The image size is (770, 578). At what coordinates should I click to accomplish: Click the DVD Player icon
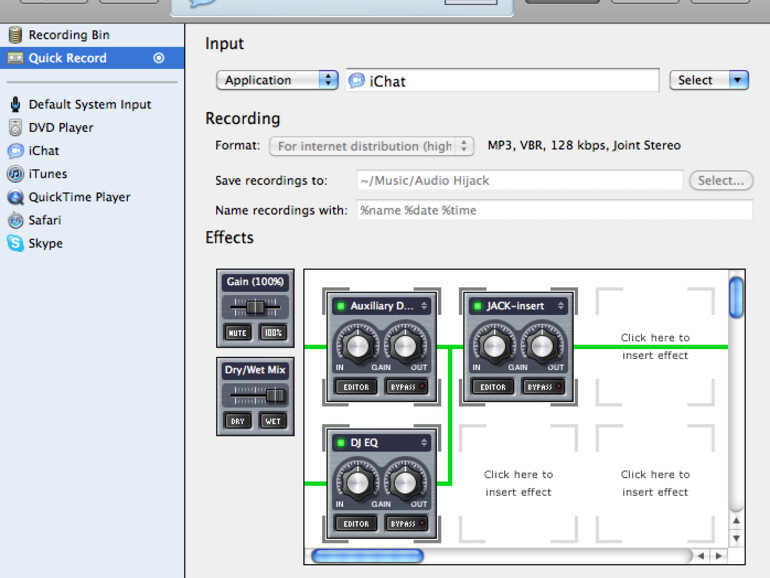15,128
